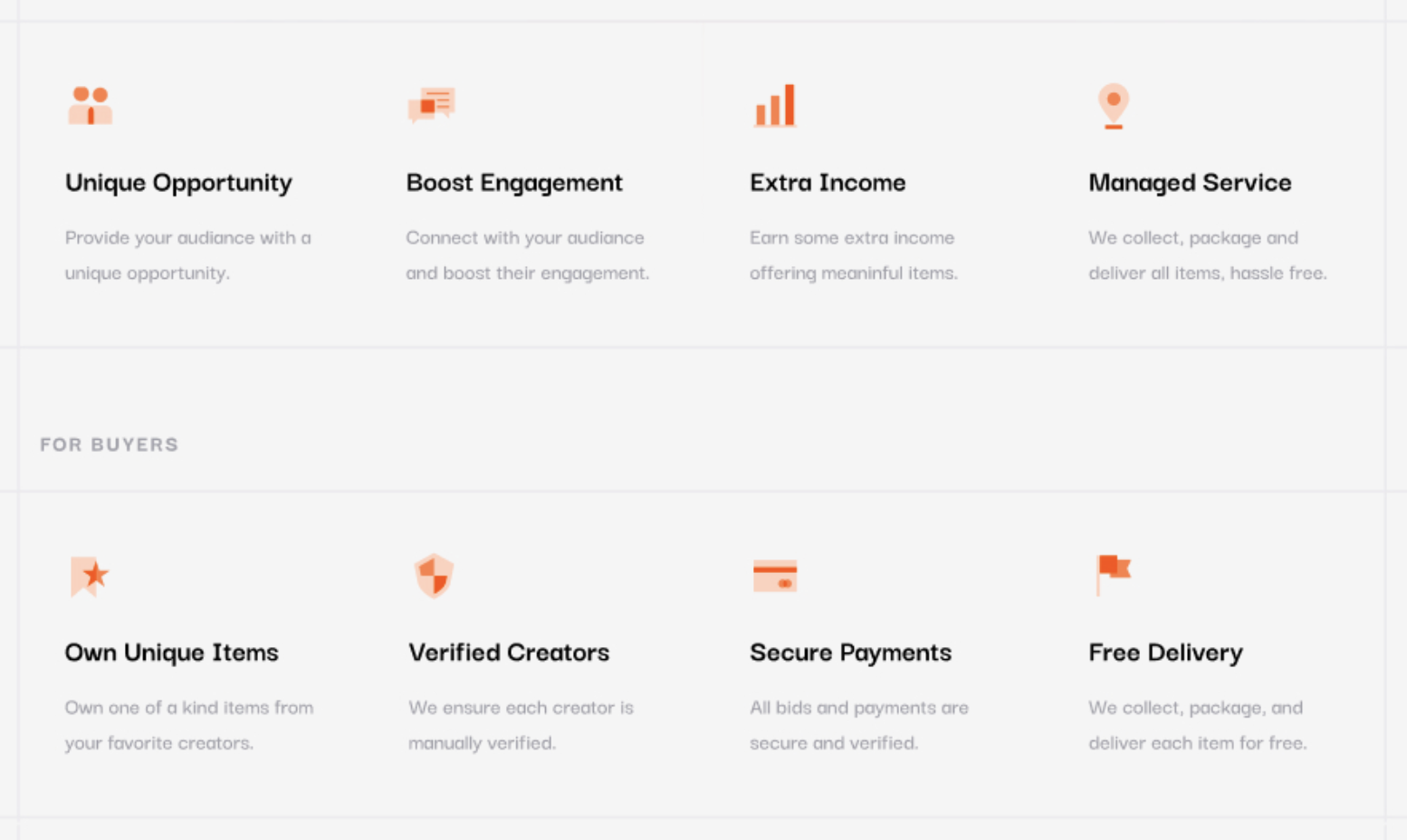The width and height of the screenshot is (1407, 840).
Task: Click the bar chart Extra Income icon
Action: pyautogui.click(x=775, y=106)
